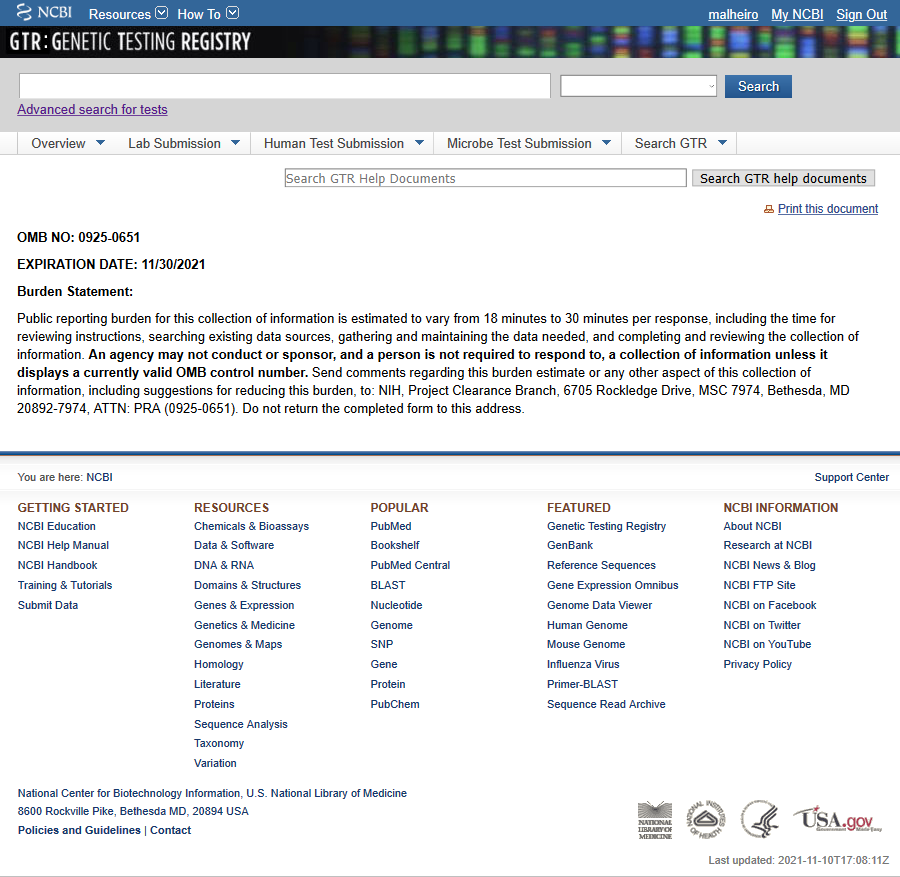The image size is (900, 877).
Task: Click the Sign Out link
Action: tap(862, 14)
